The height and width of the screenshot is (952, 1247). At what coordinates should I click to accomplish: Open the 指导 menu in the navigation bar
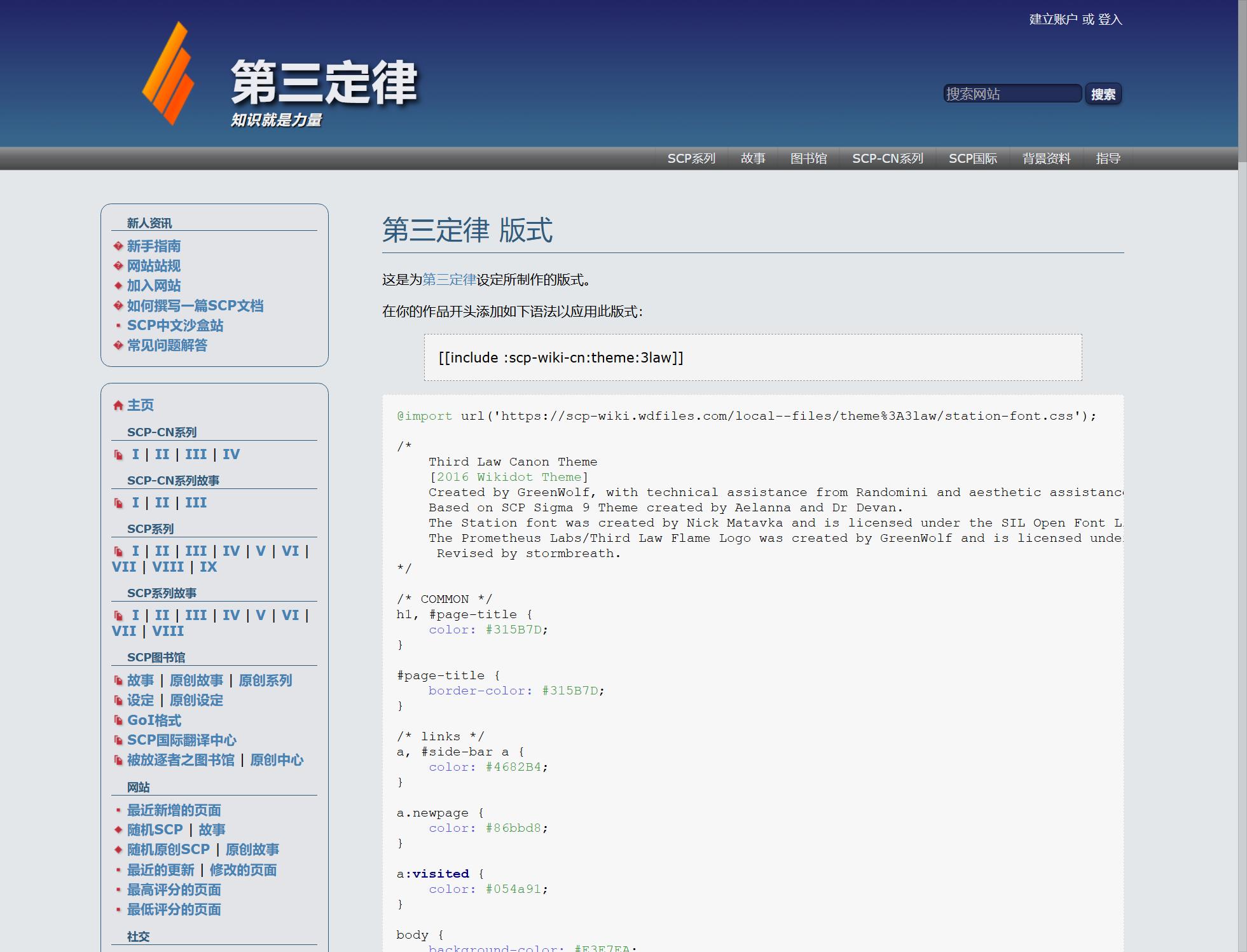[1108, 158]
